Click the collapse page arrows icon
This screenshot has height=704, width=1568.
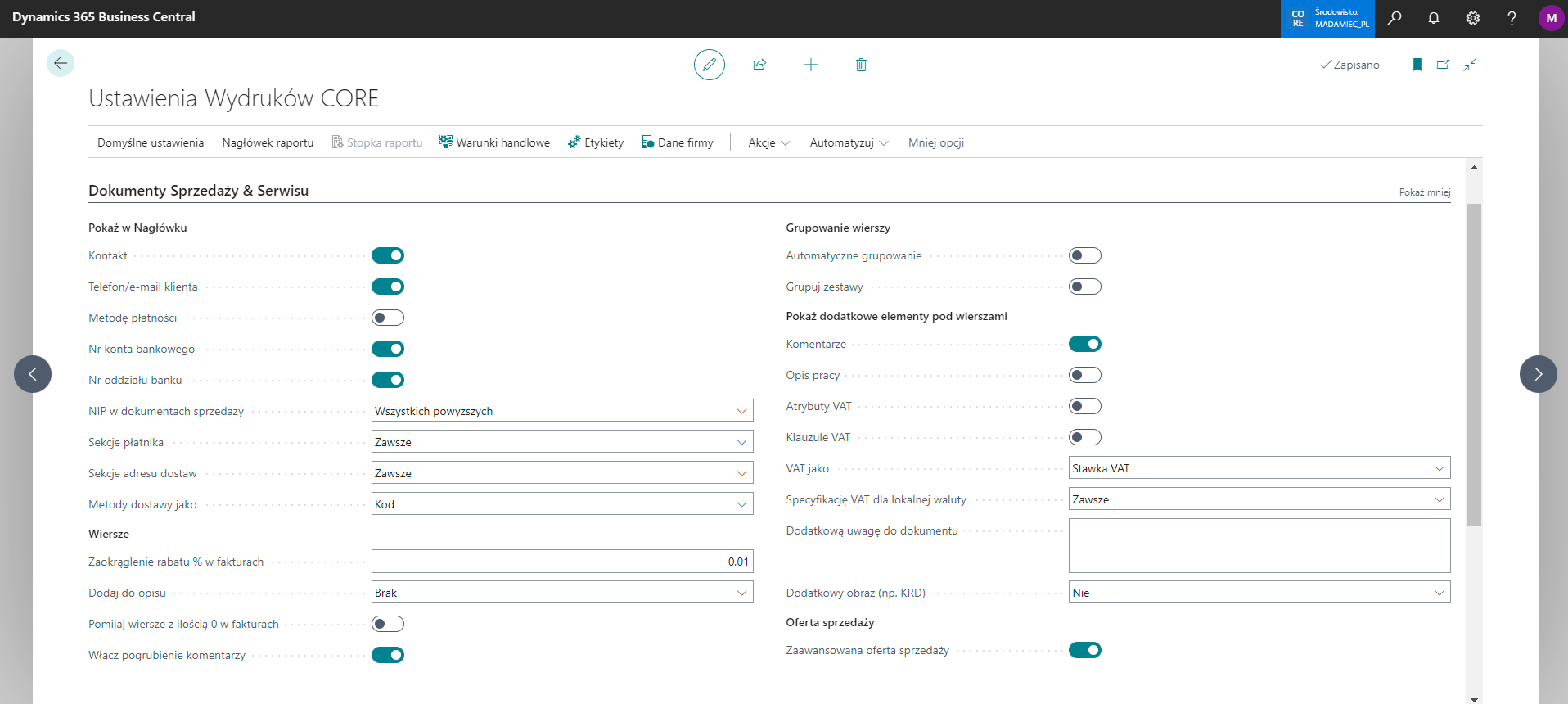[1471, 65]
